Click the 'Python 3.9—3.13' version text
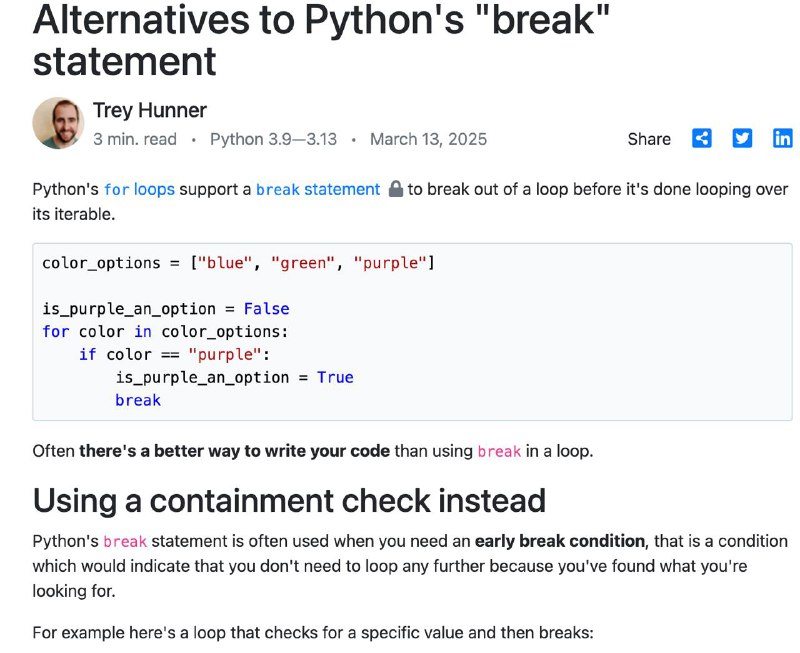The height and width of the screenshot is (653, 800). [x=273, y=139]
